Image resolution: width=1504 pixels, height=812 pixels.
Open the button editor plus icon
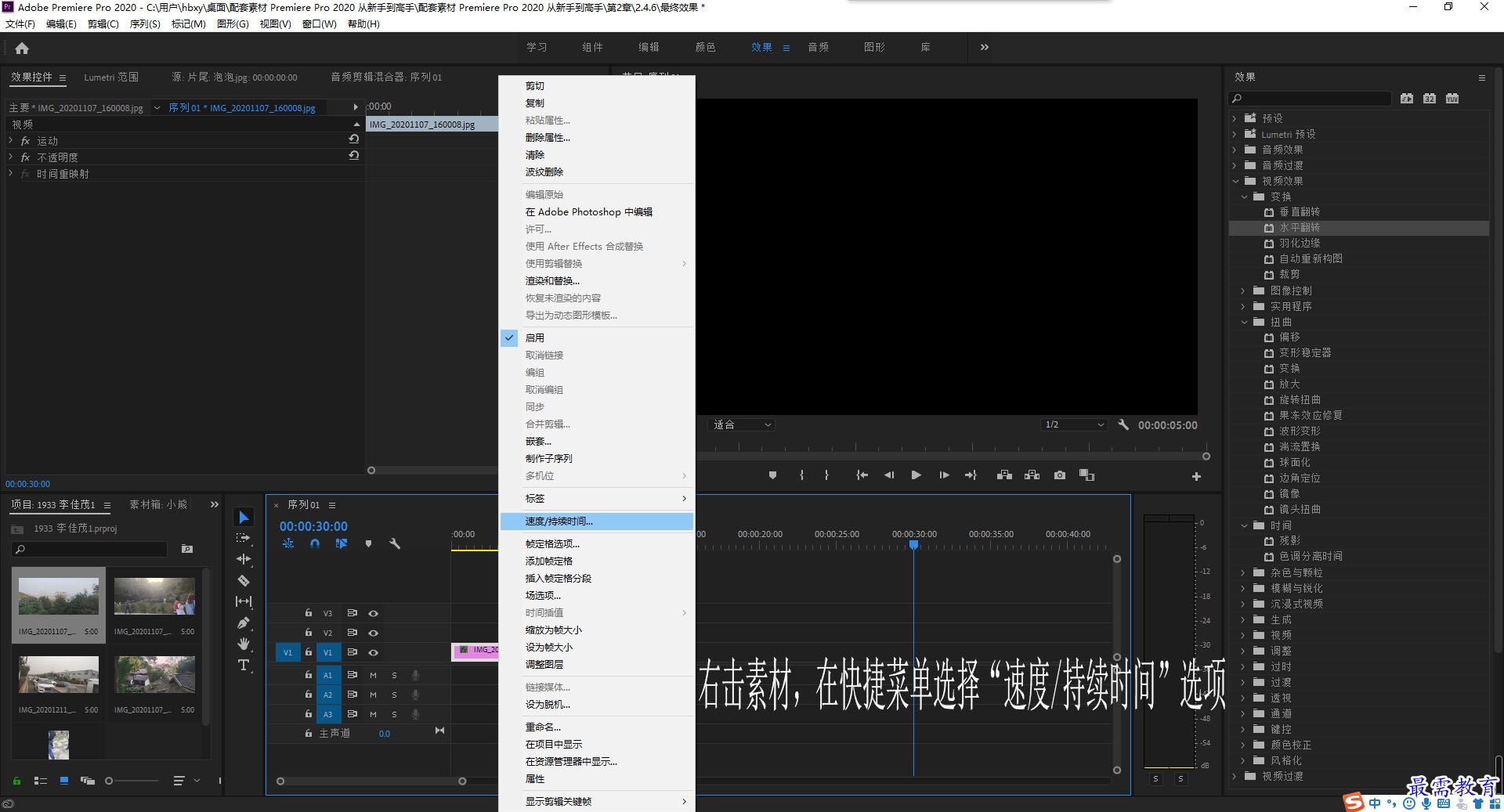(1196, 476)
